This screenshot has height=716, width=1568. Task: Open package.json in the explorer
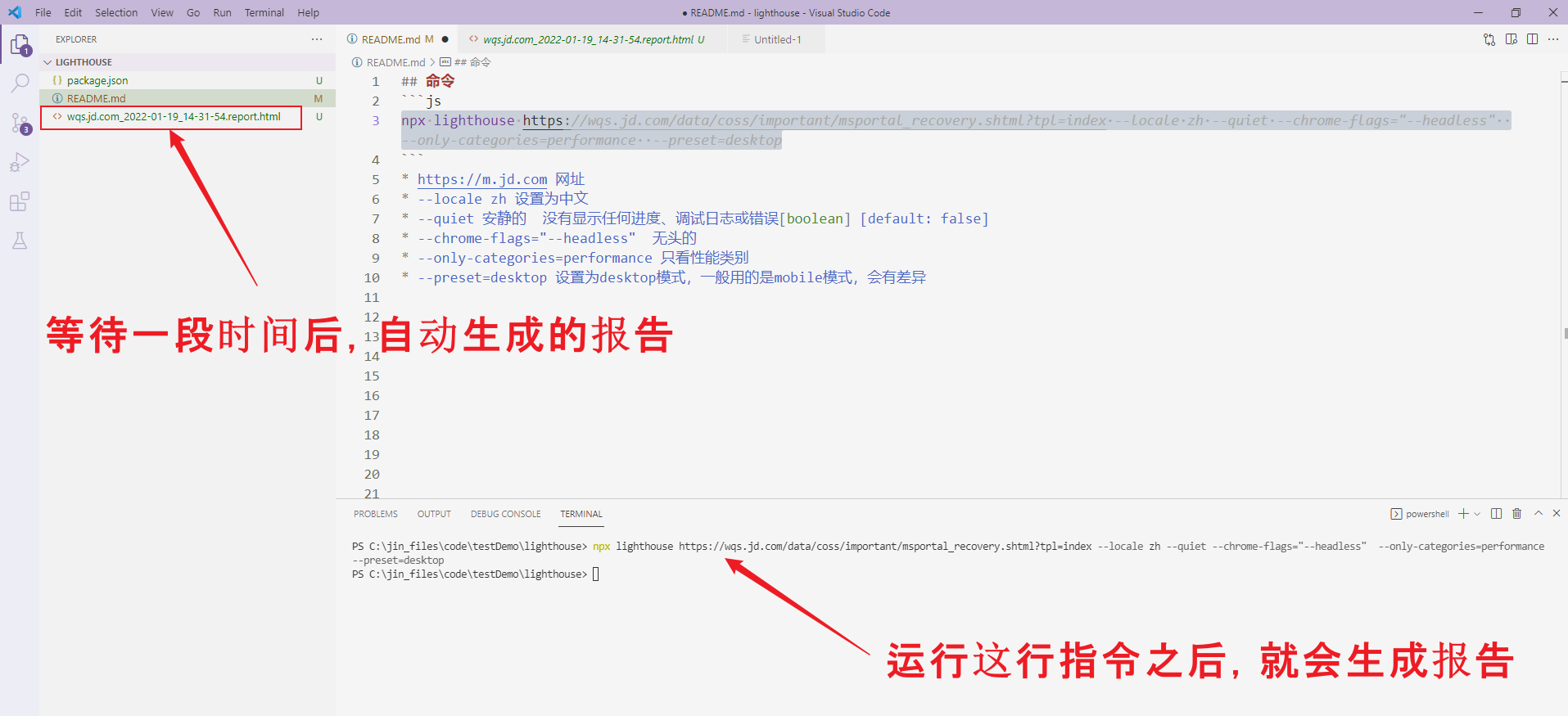click(x=188, y=80)
